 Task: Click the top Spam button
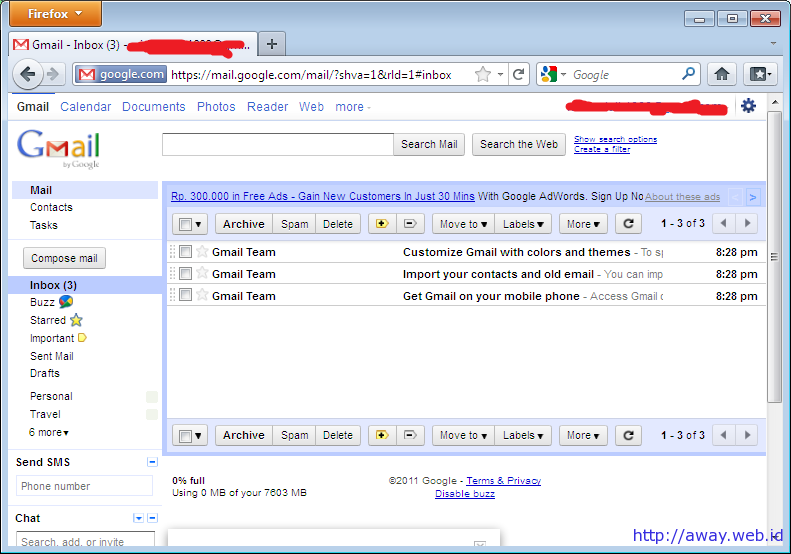295,224
